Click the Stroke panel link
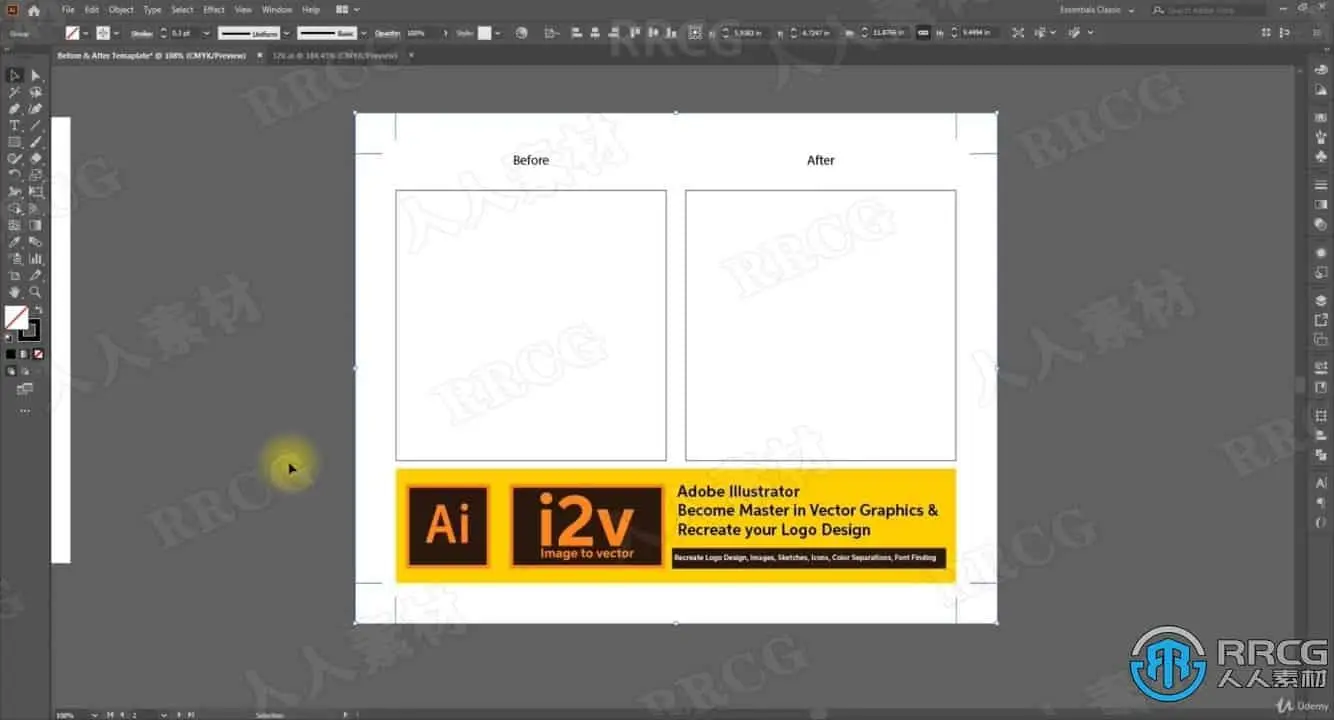Image resolution: width=1334 pixels, height=720 pixels. coord(141,33)
